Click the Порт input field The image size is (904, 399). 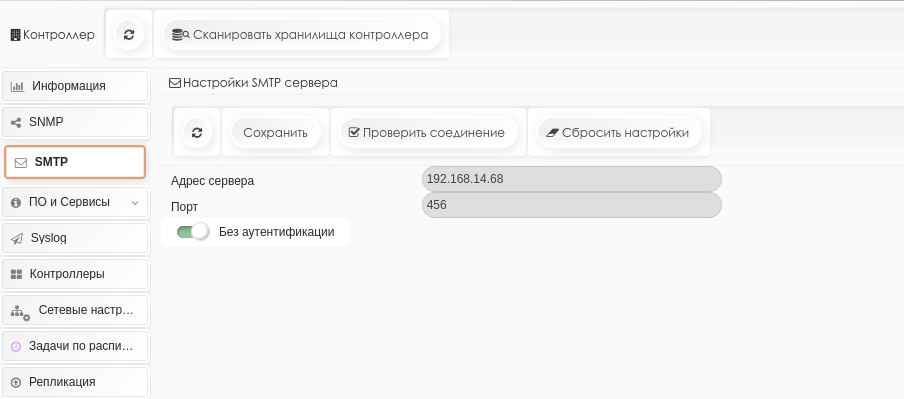point(571,205)
